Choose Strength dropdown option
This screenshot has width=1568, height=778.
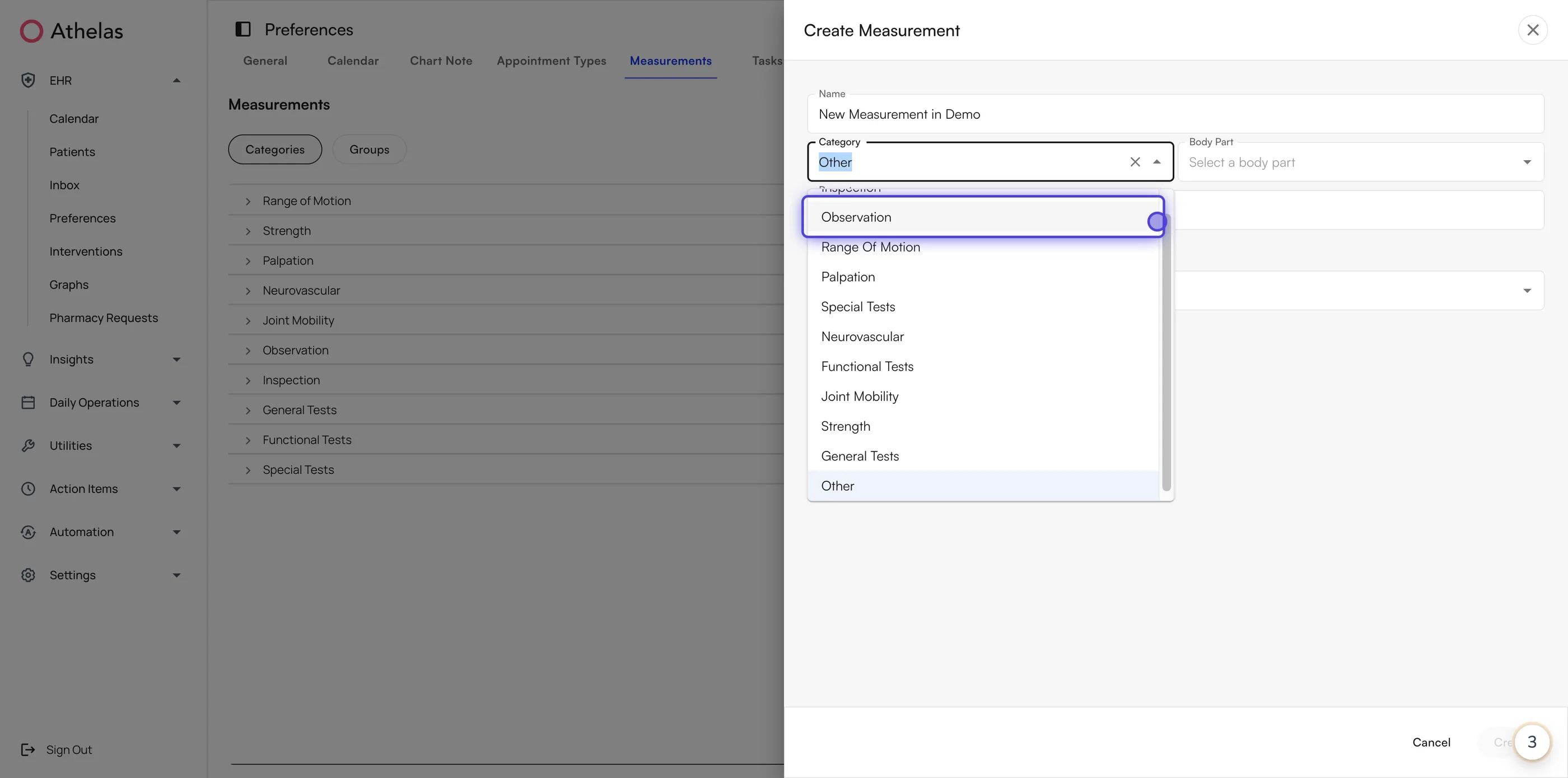pyautogui.click(x=982, y=426)
